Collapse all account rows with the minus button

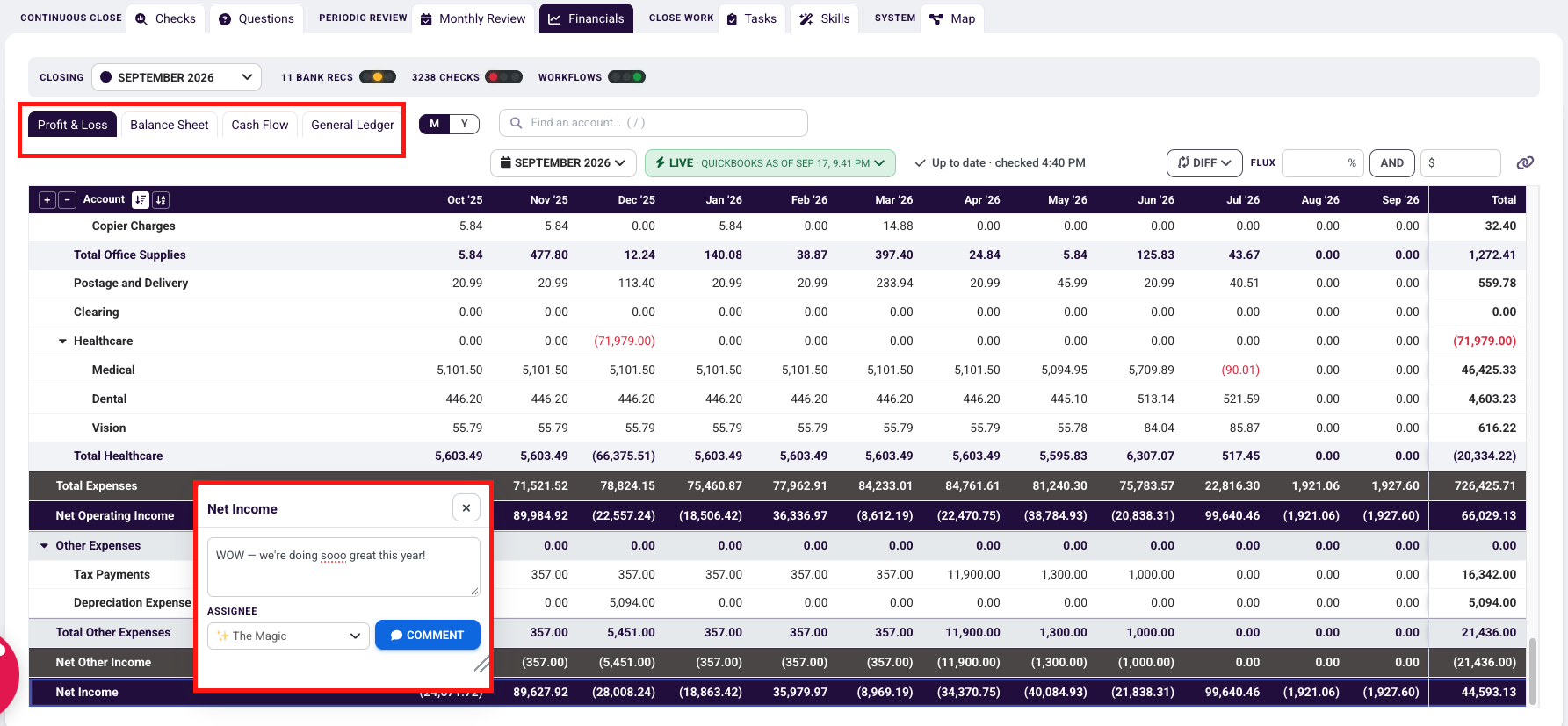(x=67, y=200)
